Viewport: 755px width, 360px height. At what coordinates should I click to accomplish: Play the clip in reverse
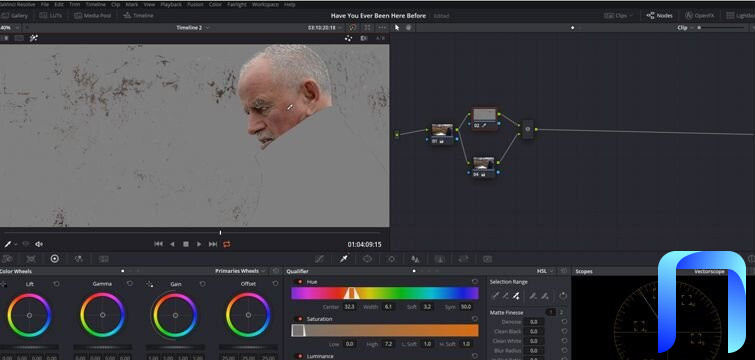pos(172,244)
